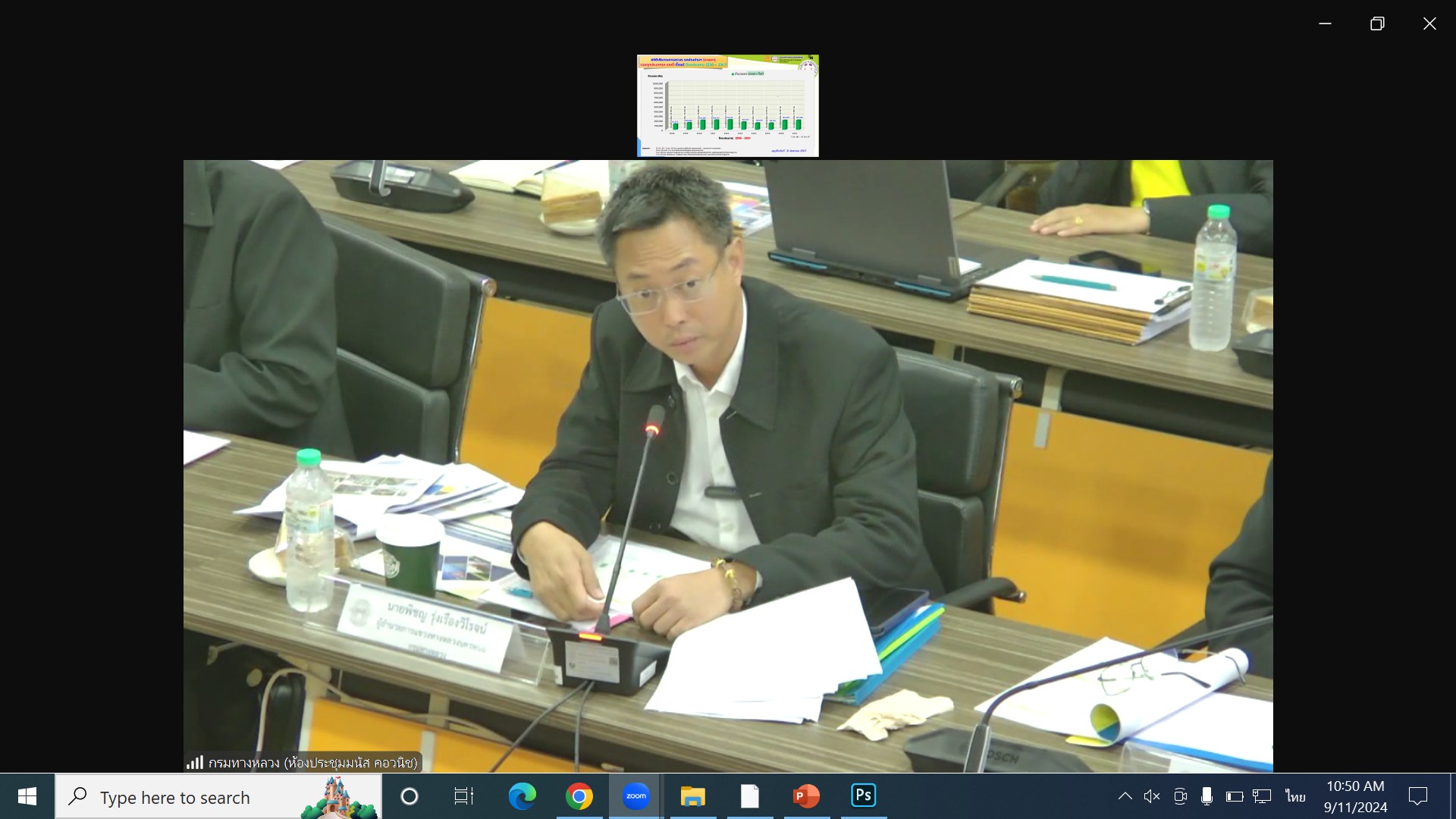Click the Zoom taskbar icon
1456x819 pixels.
(635, 796)
